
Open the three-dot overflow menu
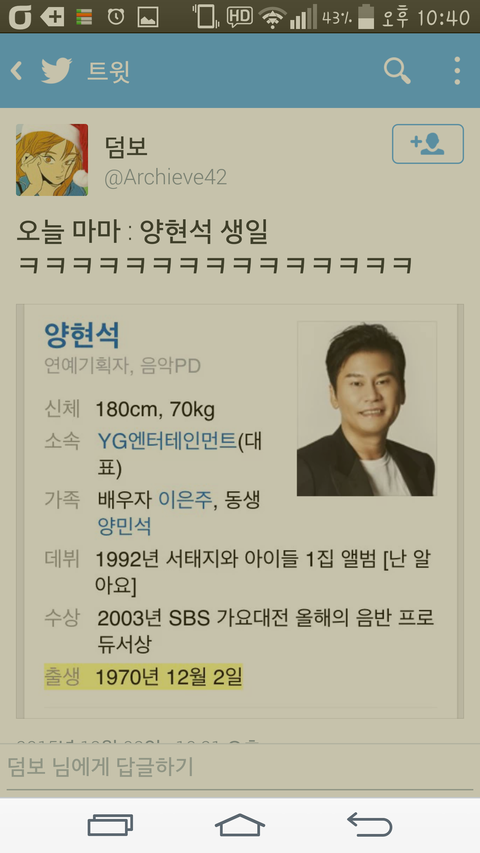click(457, 71)
